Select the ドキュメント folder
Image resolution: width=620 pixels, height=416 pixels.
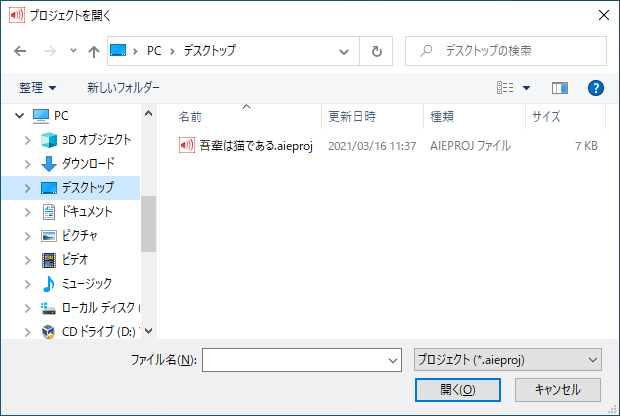(87, 212)
